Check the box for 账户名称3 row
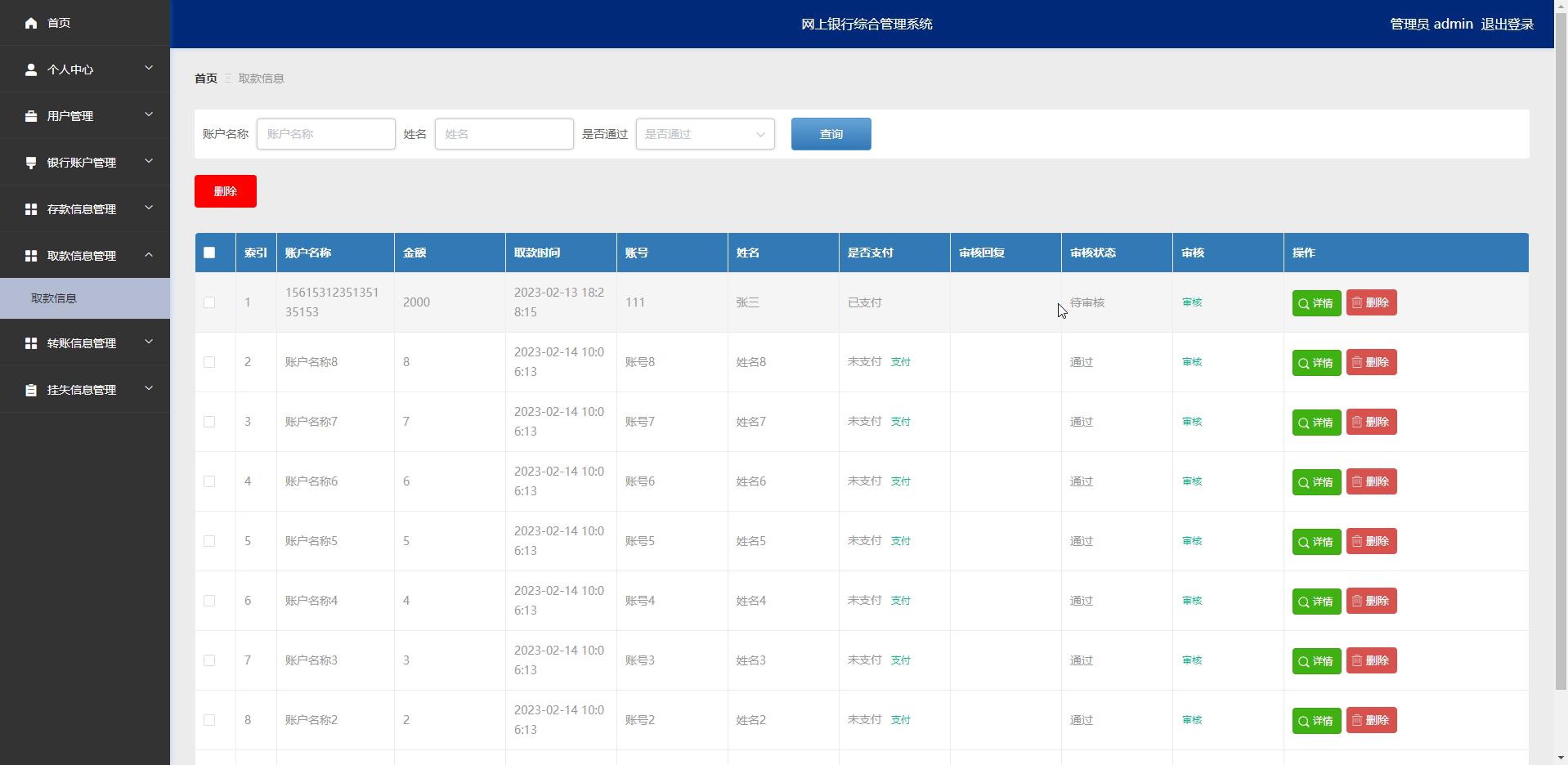This screenshot has height=765, width=1568. point(209,660)
